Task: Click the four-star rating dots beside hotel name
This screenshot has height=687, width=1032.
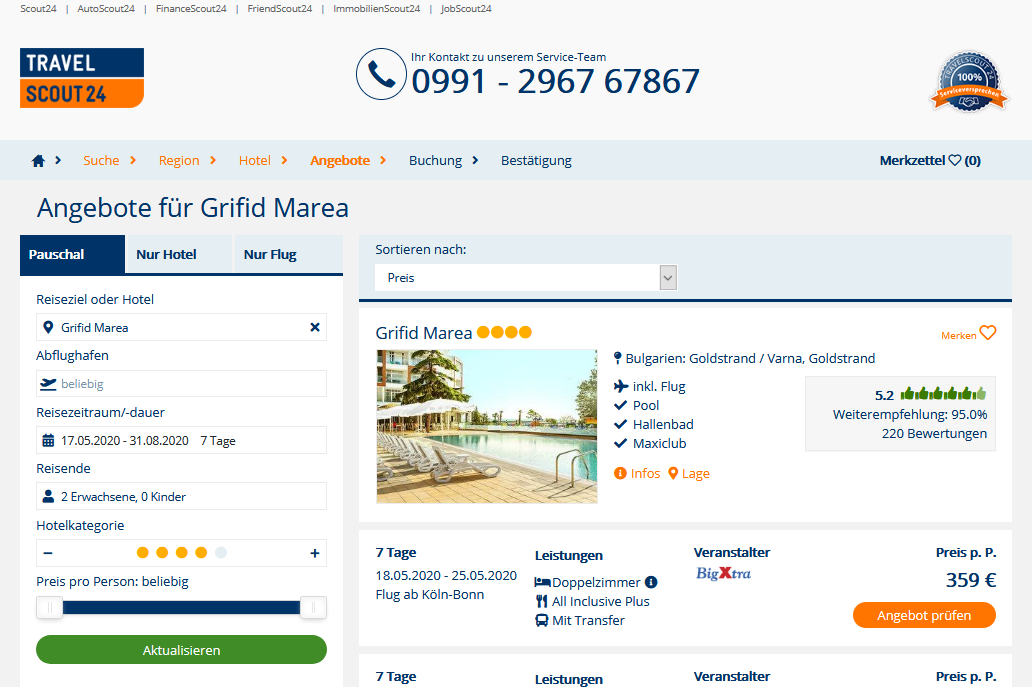Action: click(504, 332)
